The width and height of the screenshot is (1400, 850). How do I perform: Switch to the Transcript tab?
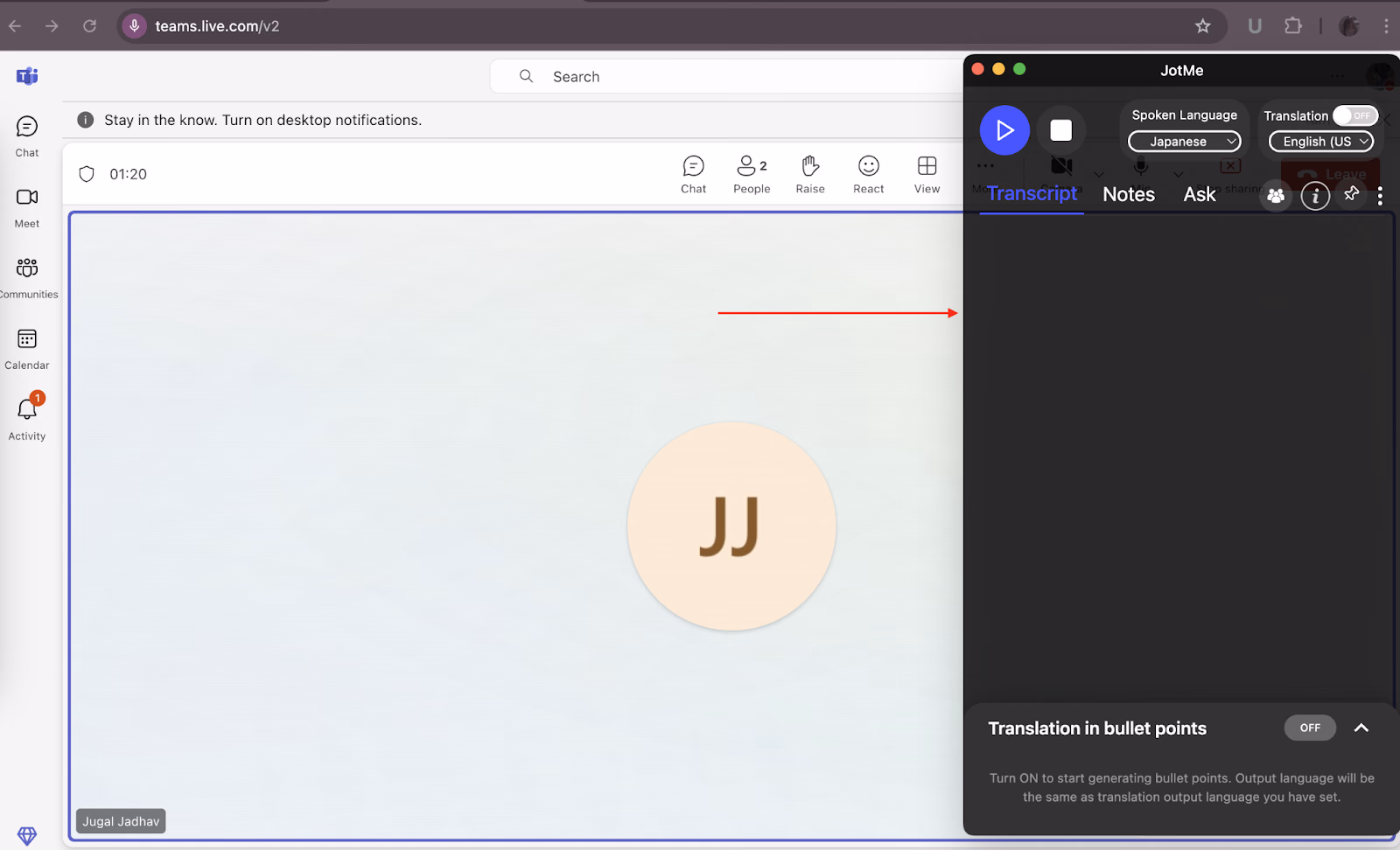point(1032,194)
